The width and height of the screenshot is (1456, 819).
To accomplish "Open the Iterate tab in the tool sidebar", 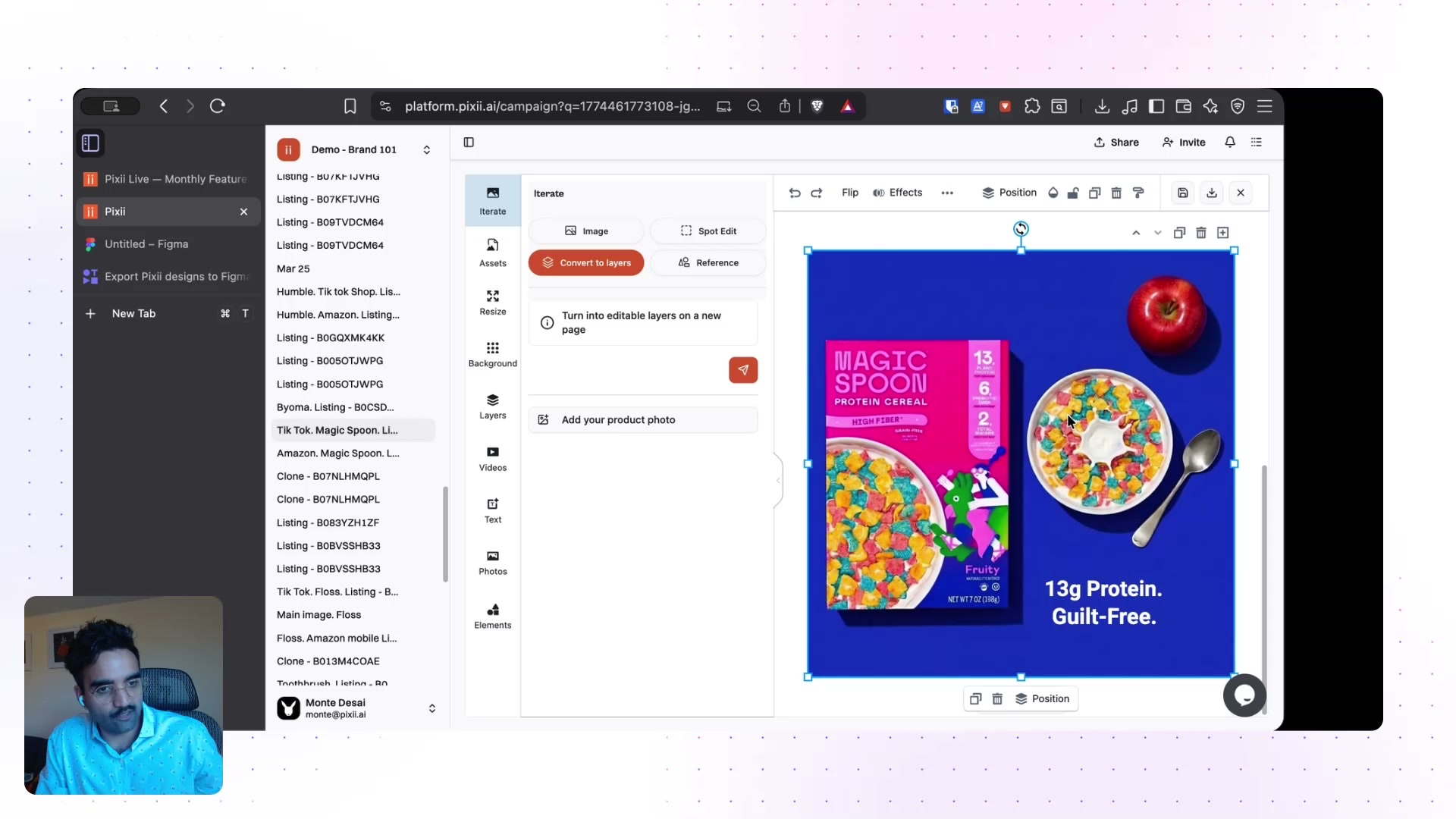I will [x=493, y=201].
